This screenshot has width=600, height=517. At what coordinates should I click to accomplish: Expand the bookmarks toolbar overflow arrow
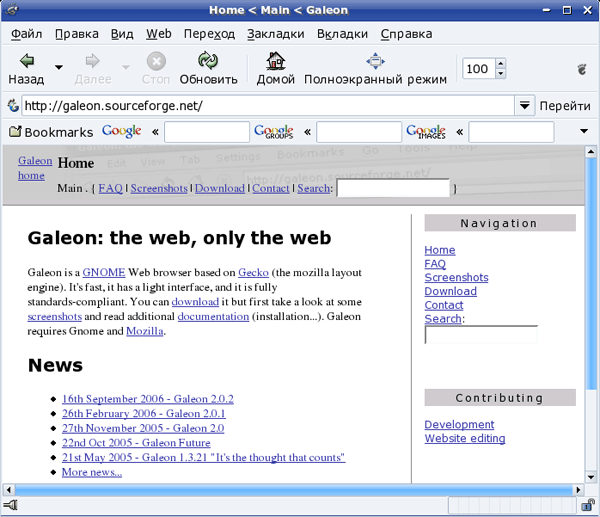click(x=584, y=131)
